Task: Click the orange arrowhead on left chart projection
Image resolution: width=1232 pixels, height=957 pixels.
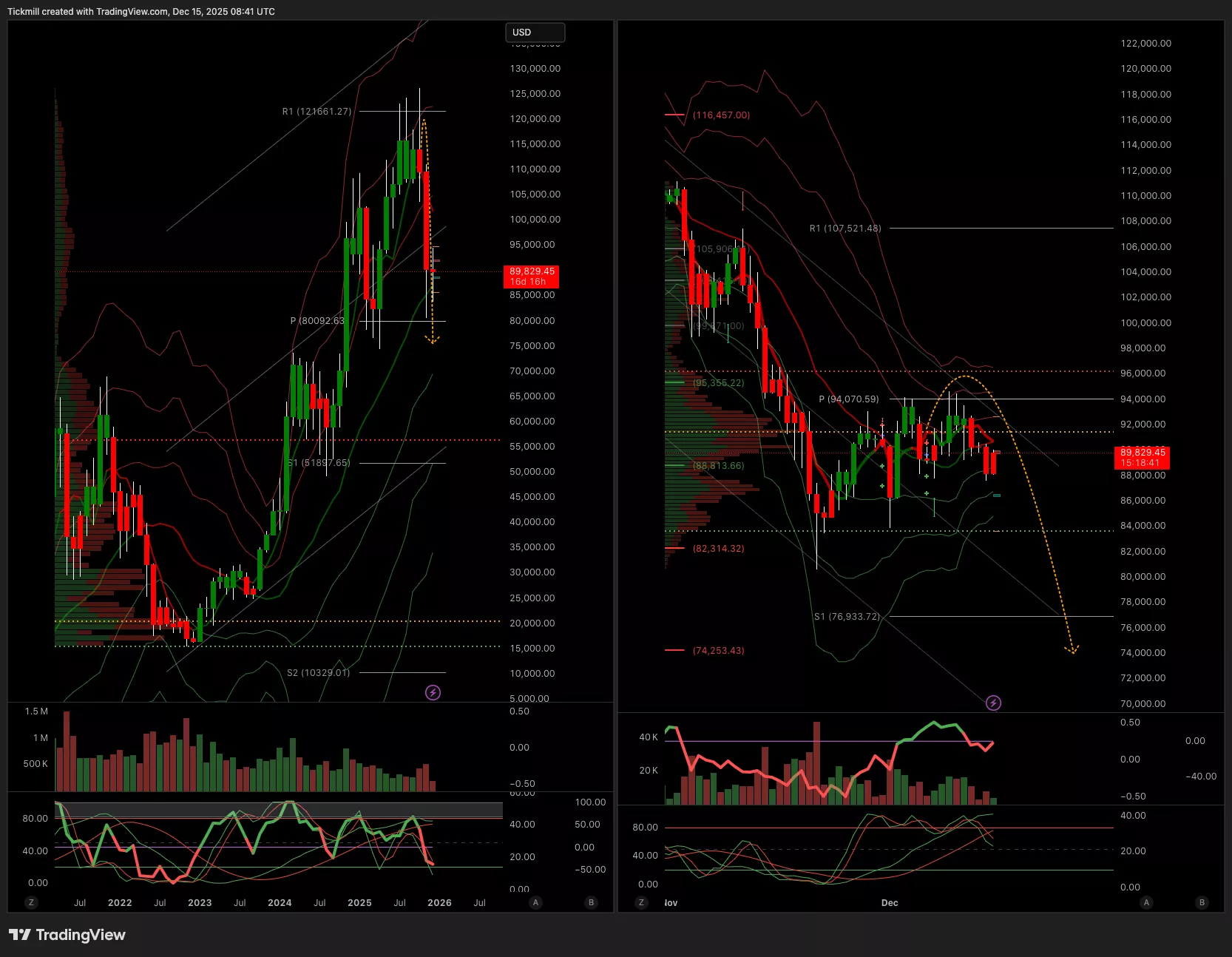Action: (x=433, y=340)
